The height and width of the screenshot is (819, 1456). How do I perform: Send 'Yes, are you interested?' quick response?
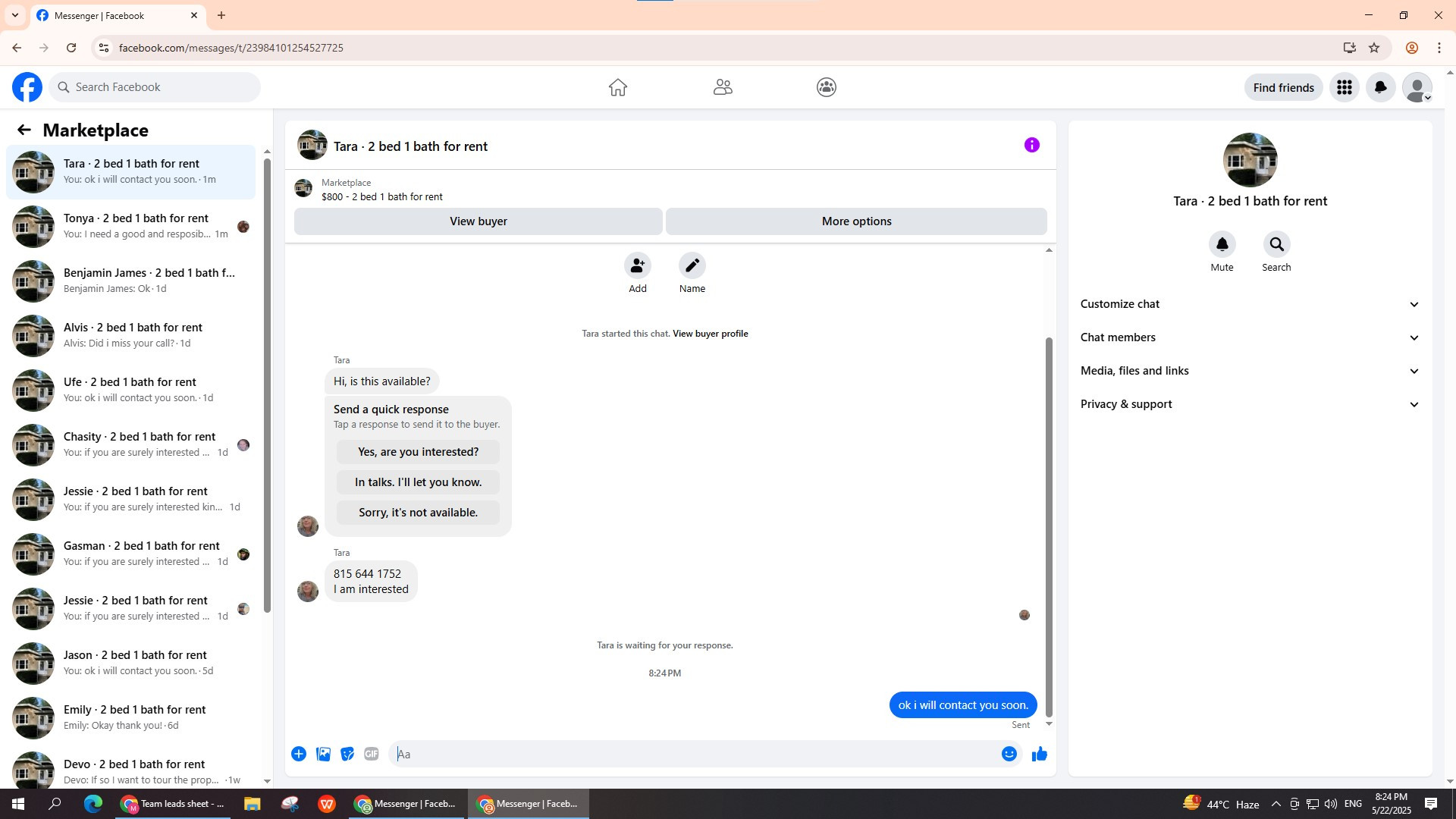(x=418, y=452)
